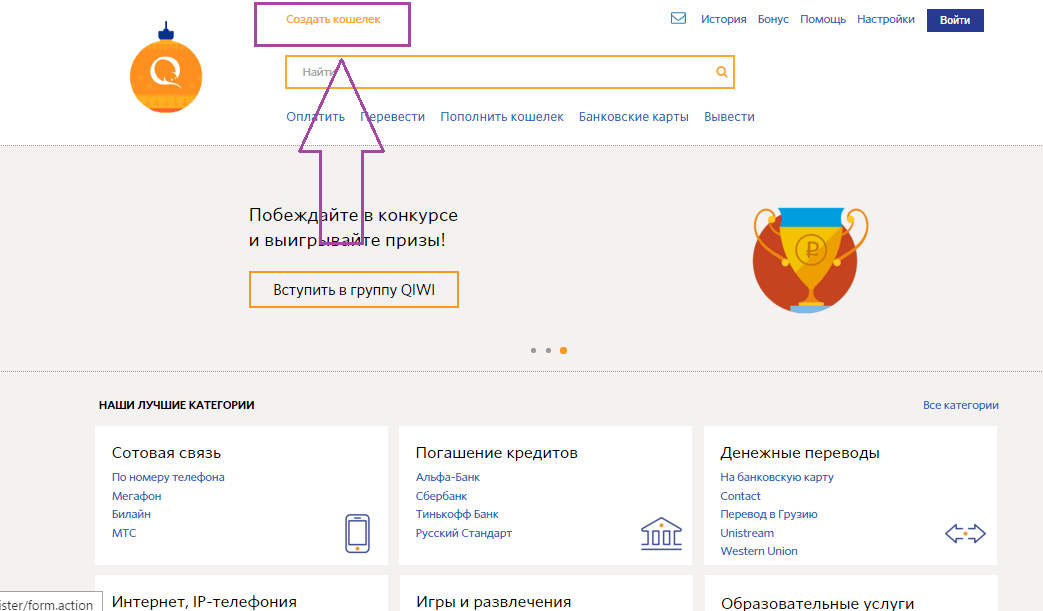Viewport: 1043px width, 611px height.
Task: Choose Сбербанк link
Action: tap(441, 496)
